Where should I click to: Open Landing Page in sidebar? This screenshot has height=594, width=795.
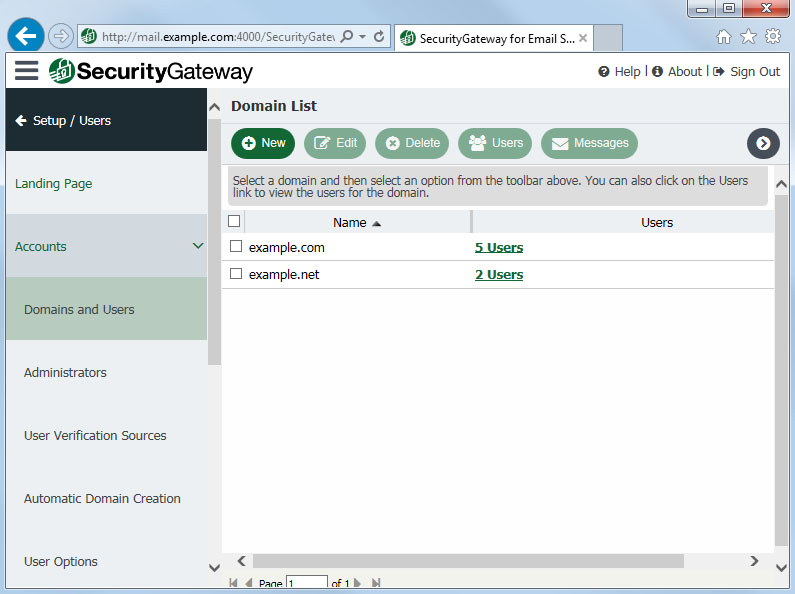coord(53,183)
